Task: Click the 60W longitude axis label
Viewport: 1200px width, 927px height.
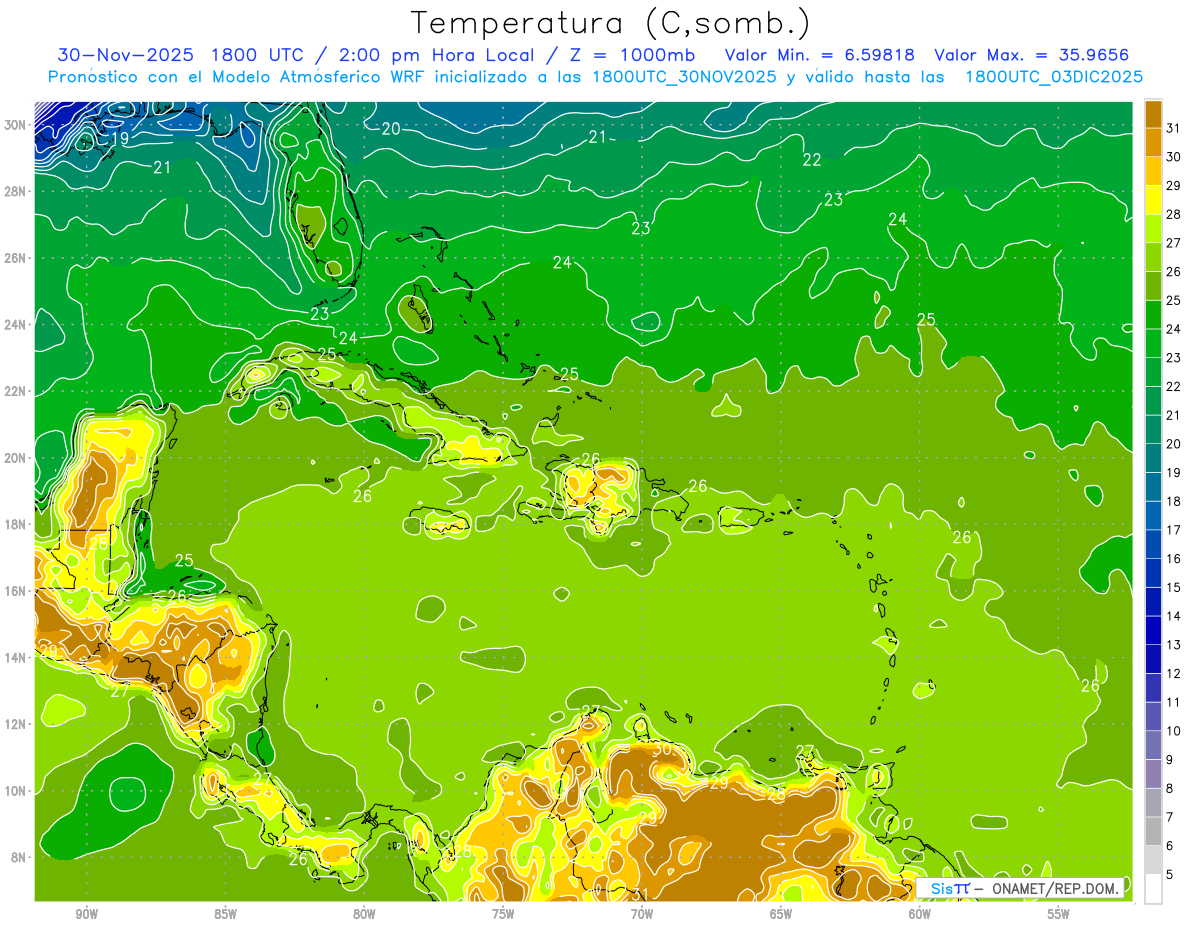Action: point(920,913)
